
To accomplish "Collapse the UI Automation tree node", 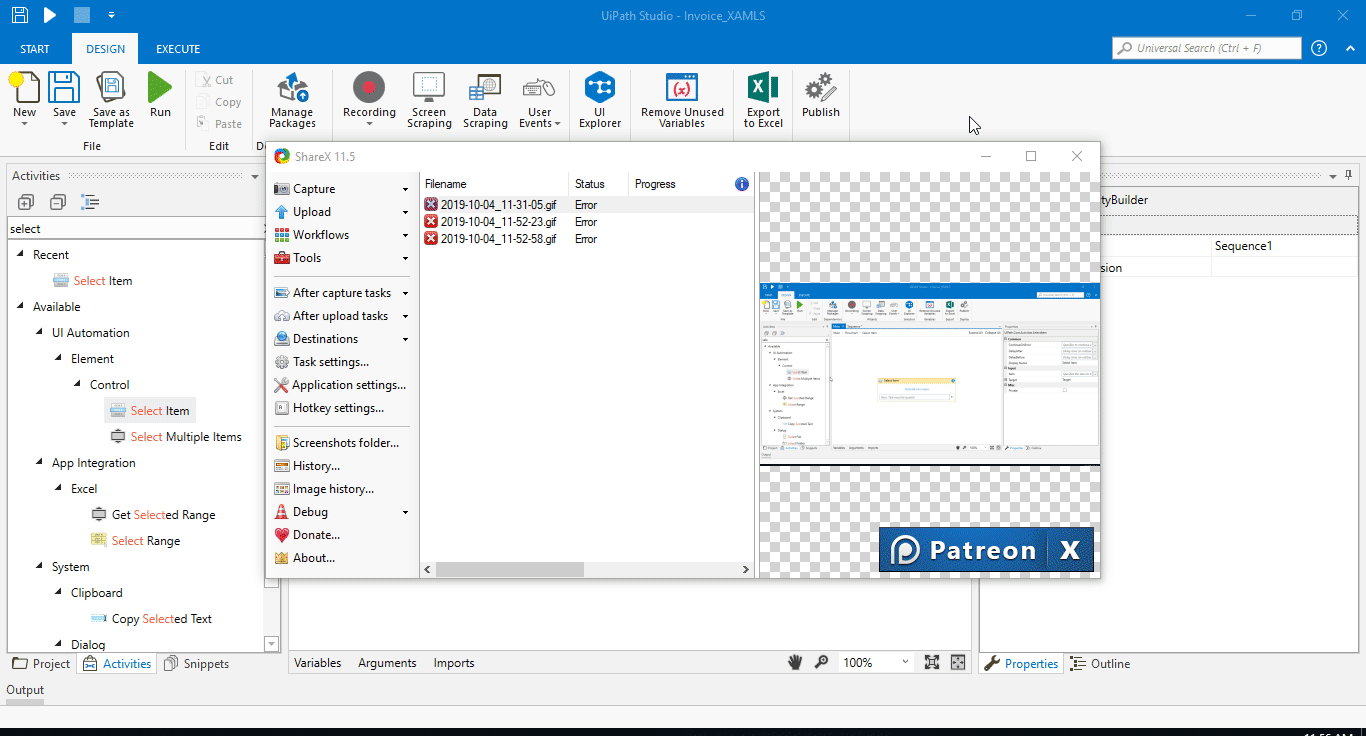I will (x=40, y=332).
